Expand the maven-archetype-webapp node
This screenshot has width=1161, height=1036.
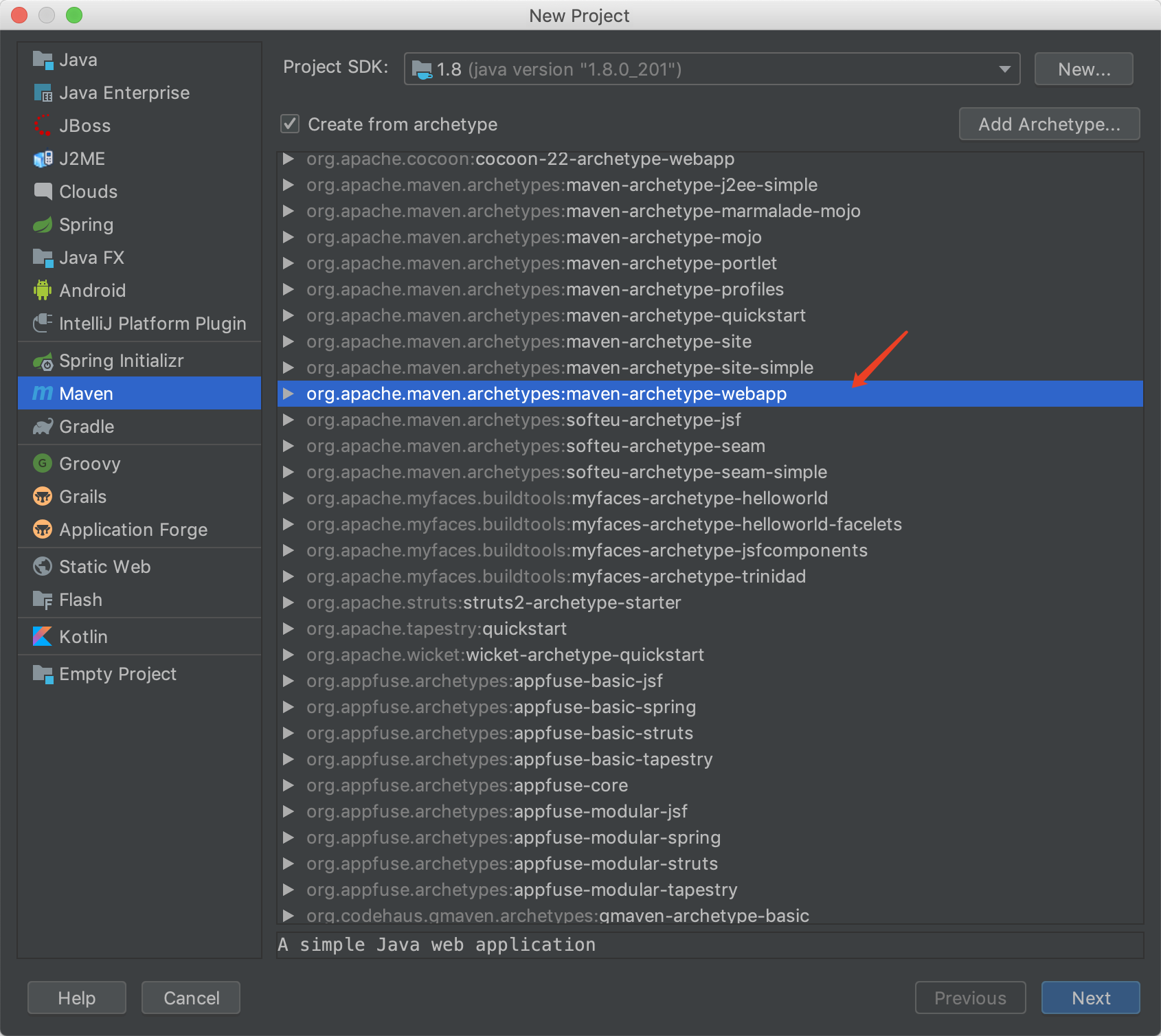[x=289, y=394]
